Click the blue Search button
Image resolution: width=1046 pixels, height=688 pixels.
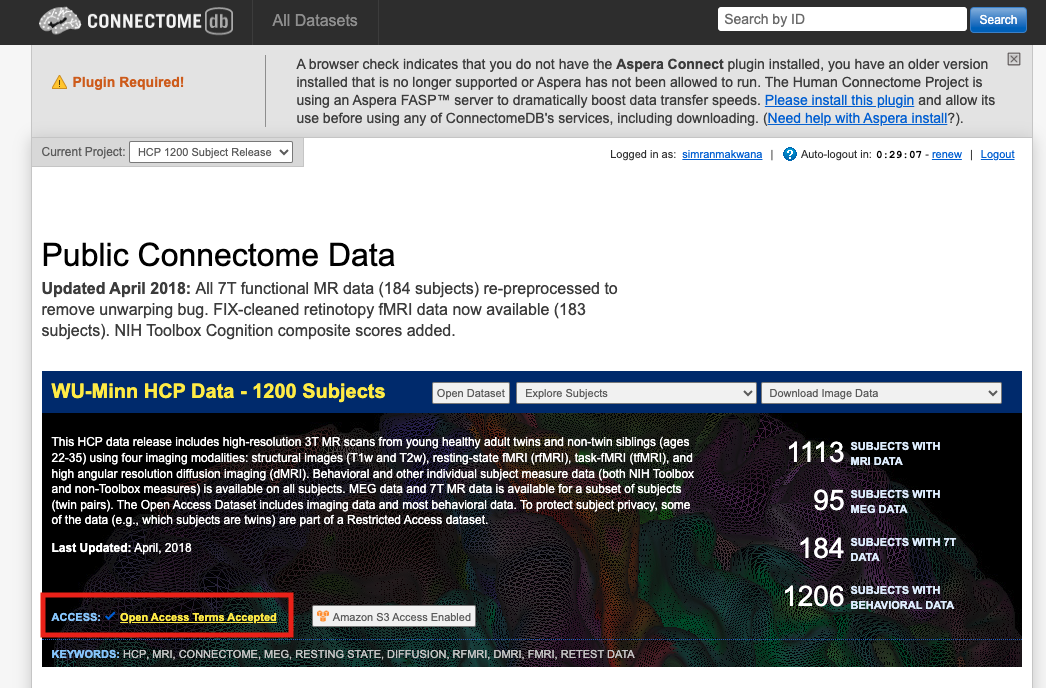[x=998, y=19]
